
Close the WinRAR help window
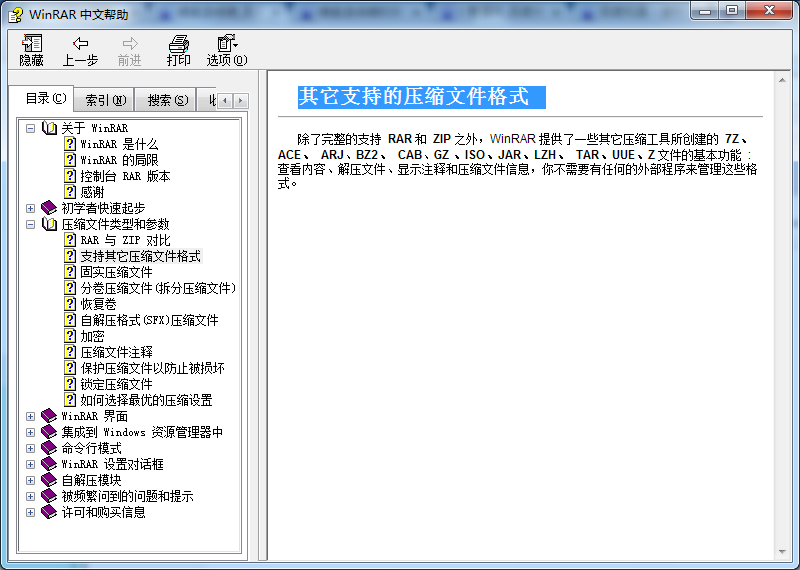tap(769, 10)
